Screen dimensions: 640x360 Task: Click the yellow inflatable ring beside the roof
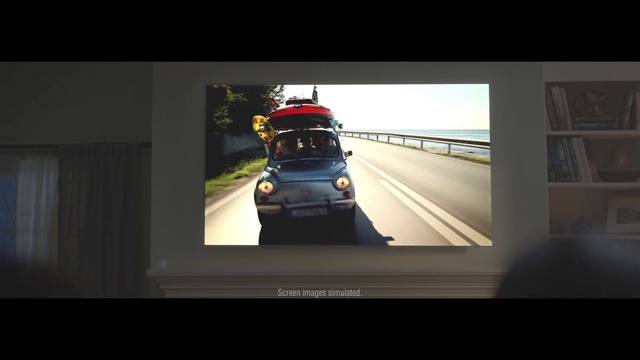pyautogui.click(x=263, y=128)
